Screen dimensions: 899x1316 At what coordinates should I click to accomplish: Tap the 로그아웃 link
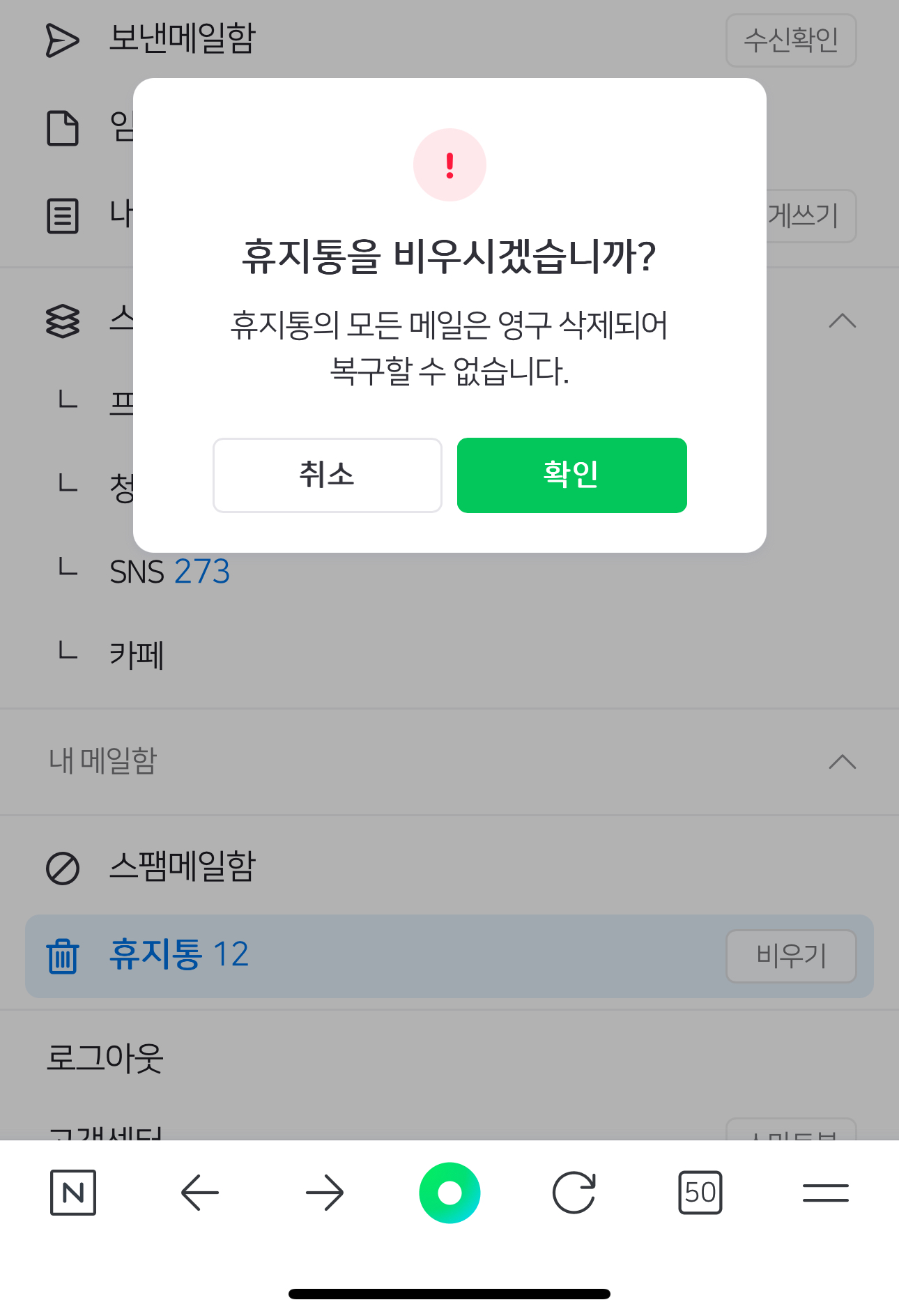(x=105, y=1057)
